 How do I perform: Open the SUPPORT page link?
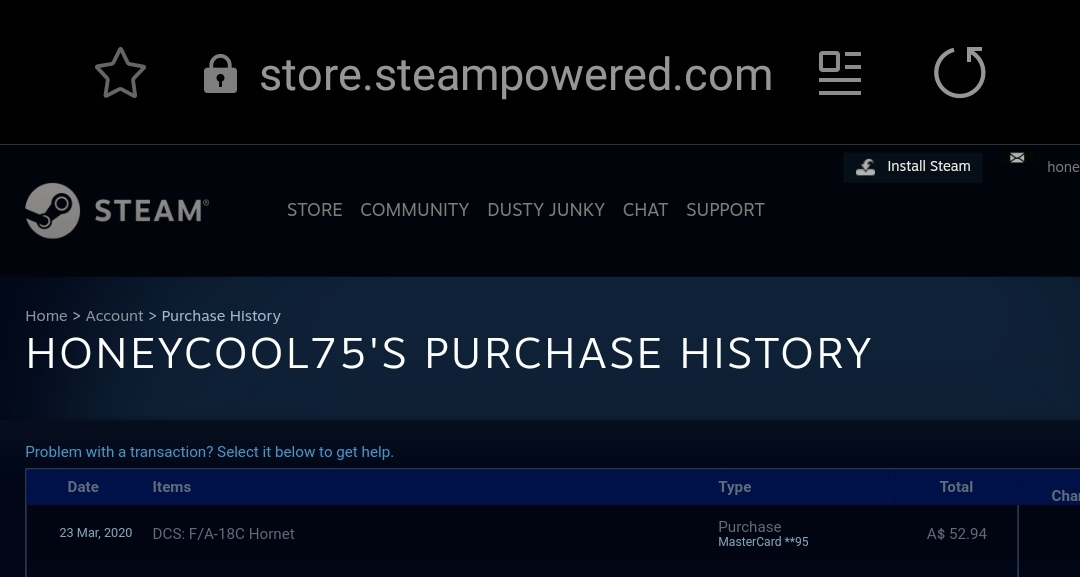tap(725, 210)
